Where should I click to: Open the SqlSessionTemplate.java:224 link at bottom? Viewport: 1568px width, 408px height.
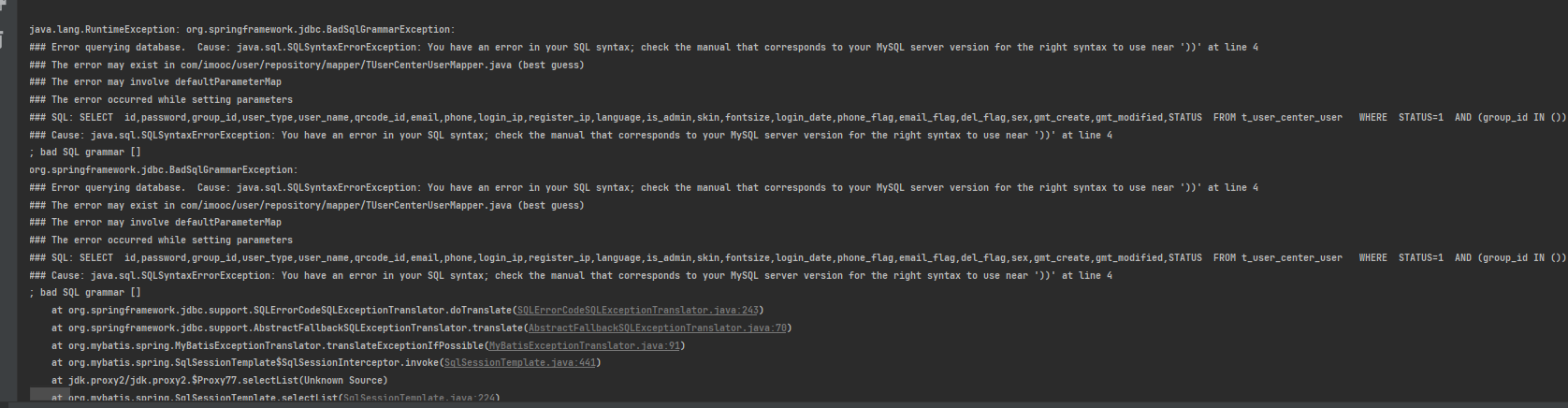point(418,399)
